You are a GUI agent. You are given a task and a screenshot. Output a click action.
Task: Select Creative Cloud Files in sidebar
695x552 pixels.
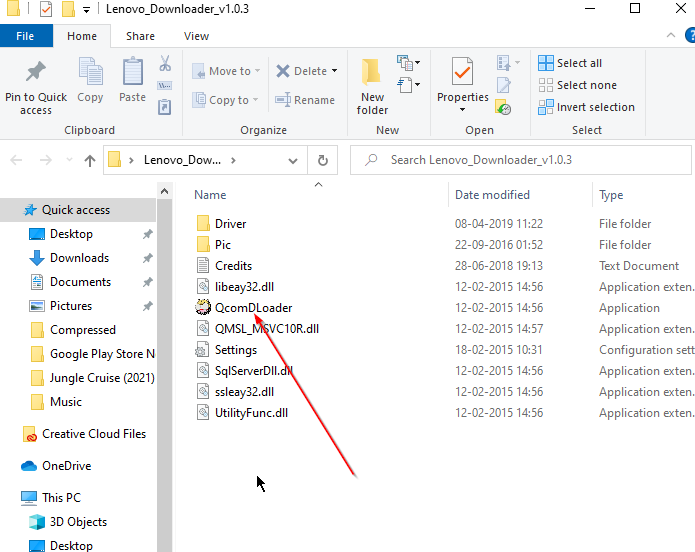(94, 434)
